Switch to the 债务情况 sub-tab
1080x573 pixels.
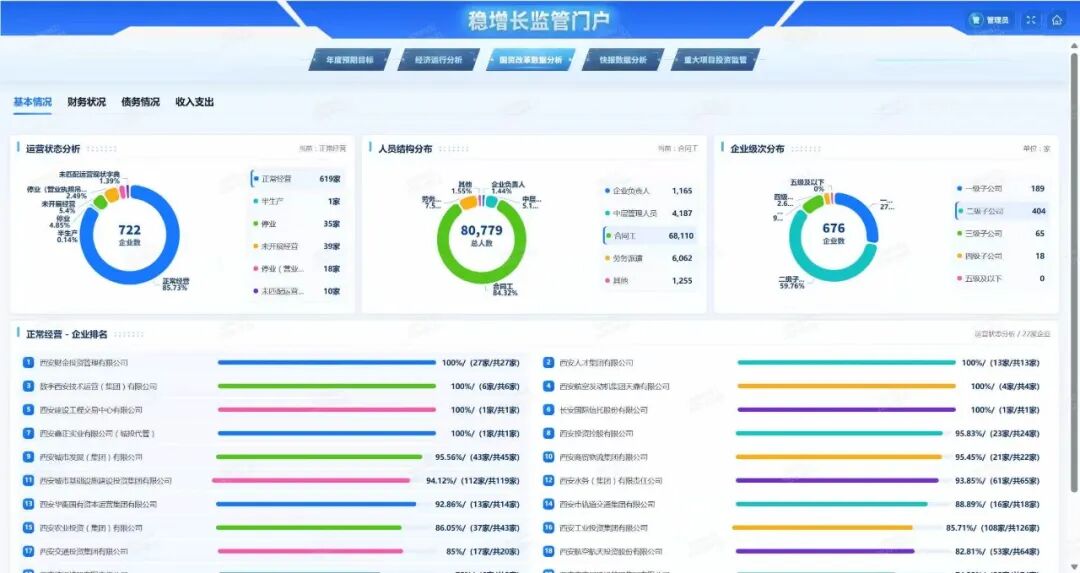tap(141, 102)
